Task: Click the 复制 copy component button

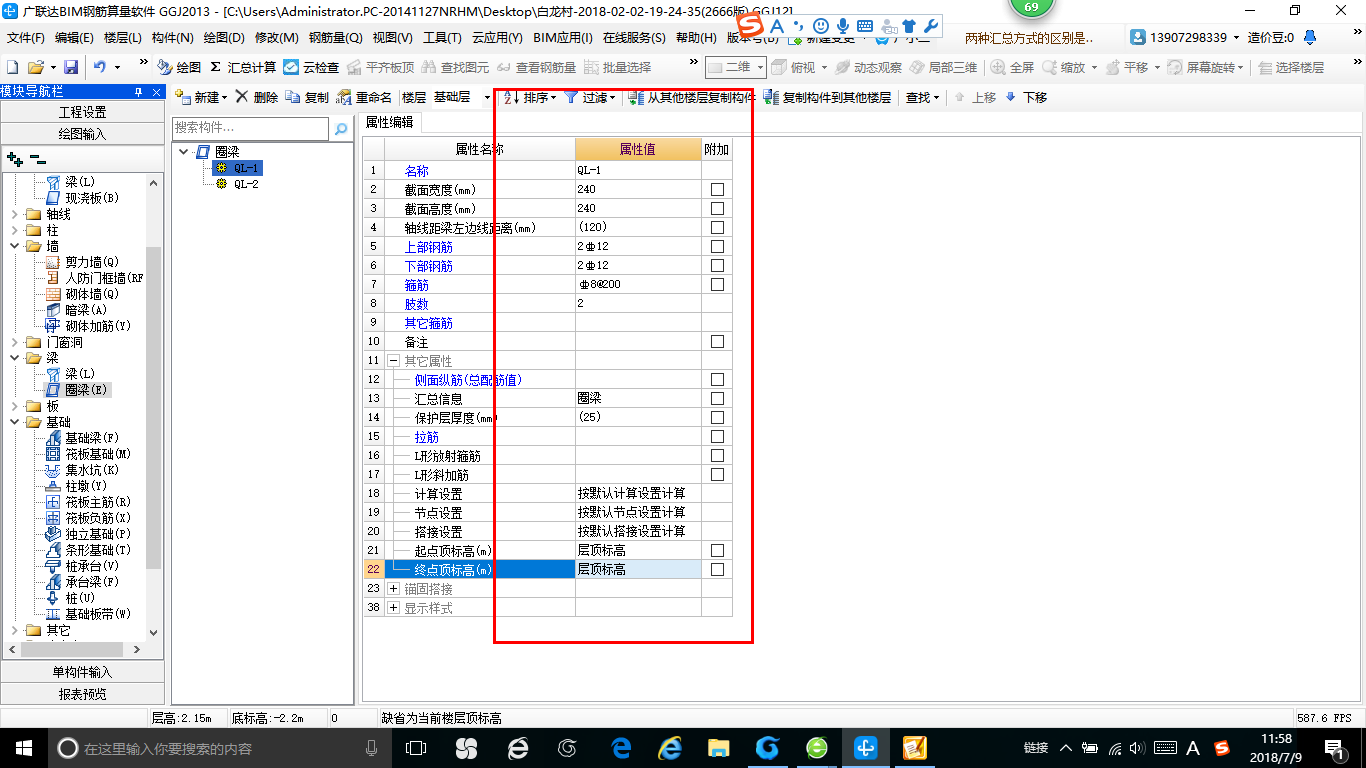Action: 307,97
